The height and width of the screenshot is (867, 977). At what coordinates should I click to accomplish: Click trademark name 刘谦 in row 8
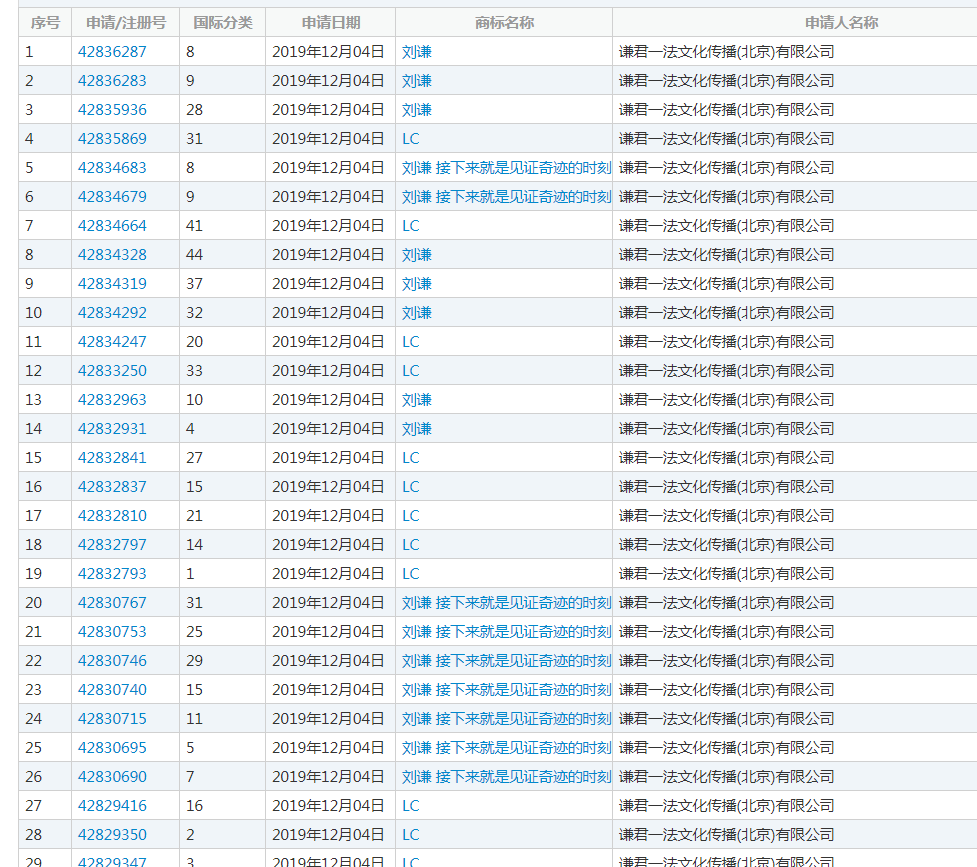tap(417, 255)
